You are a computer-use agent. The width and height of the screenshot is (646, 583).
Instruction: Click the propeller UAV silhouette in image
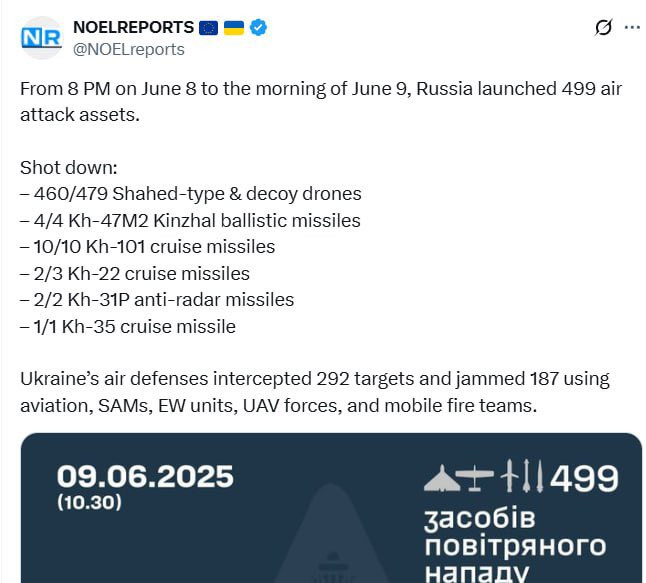click(x=475, y=478)
